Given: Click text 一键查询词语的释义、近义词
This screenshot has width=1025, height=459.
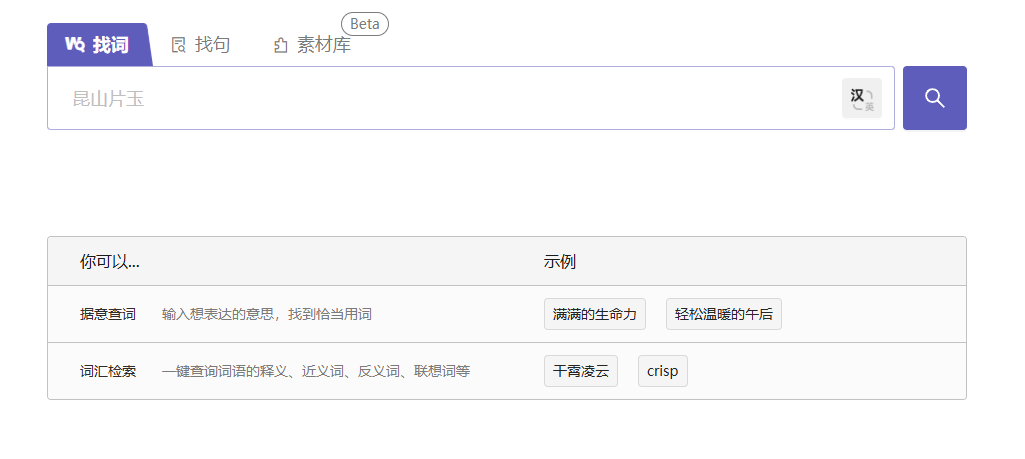Looking at the screenshot, I should point(252,372).
